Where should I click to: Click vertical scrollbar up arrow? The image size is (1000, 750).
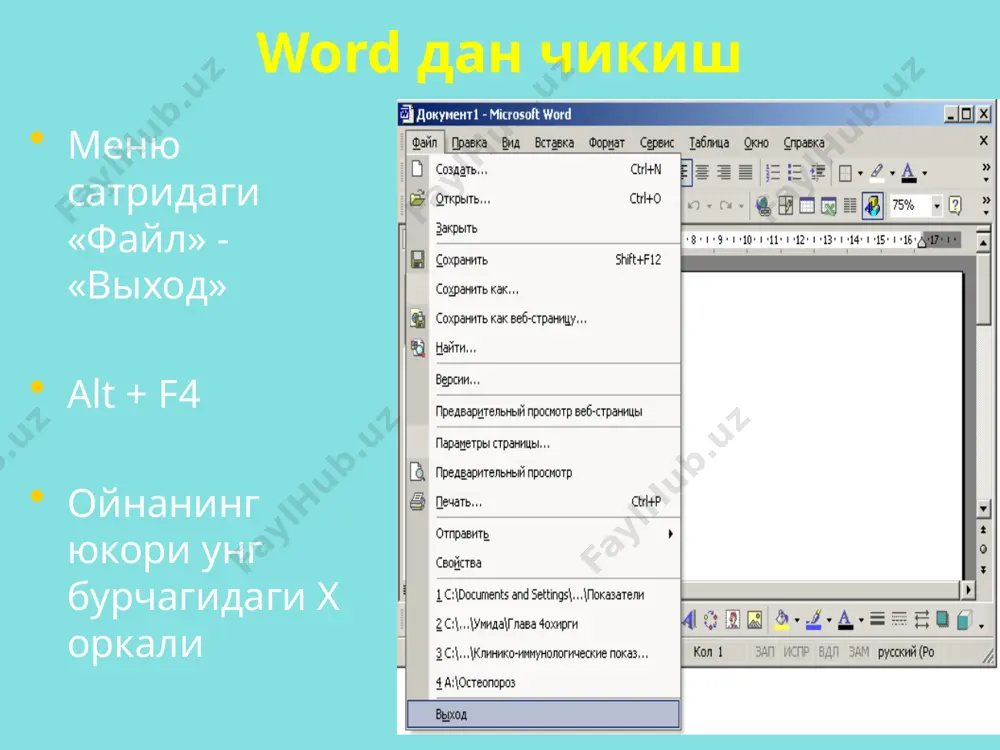tap(983, 243)
